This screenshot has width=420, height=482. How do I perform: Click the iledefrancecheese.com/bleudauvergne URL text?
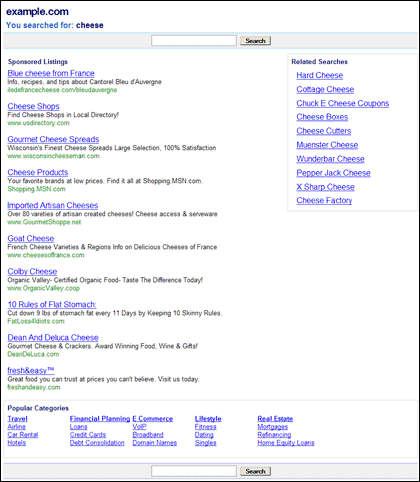(62, 90)
